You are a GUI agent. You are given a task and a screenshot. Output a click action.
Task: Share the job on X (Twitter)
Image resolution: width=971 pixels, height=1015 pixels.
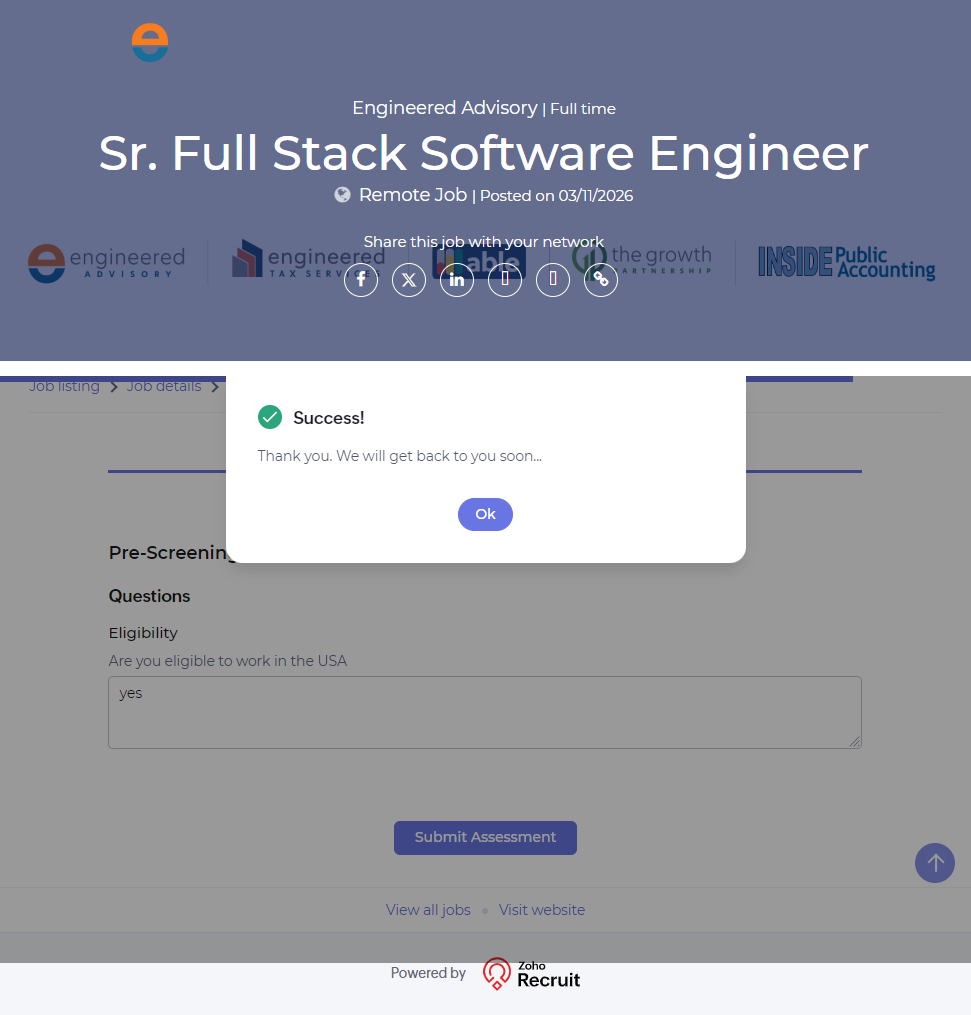[x=409, y=279]
